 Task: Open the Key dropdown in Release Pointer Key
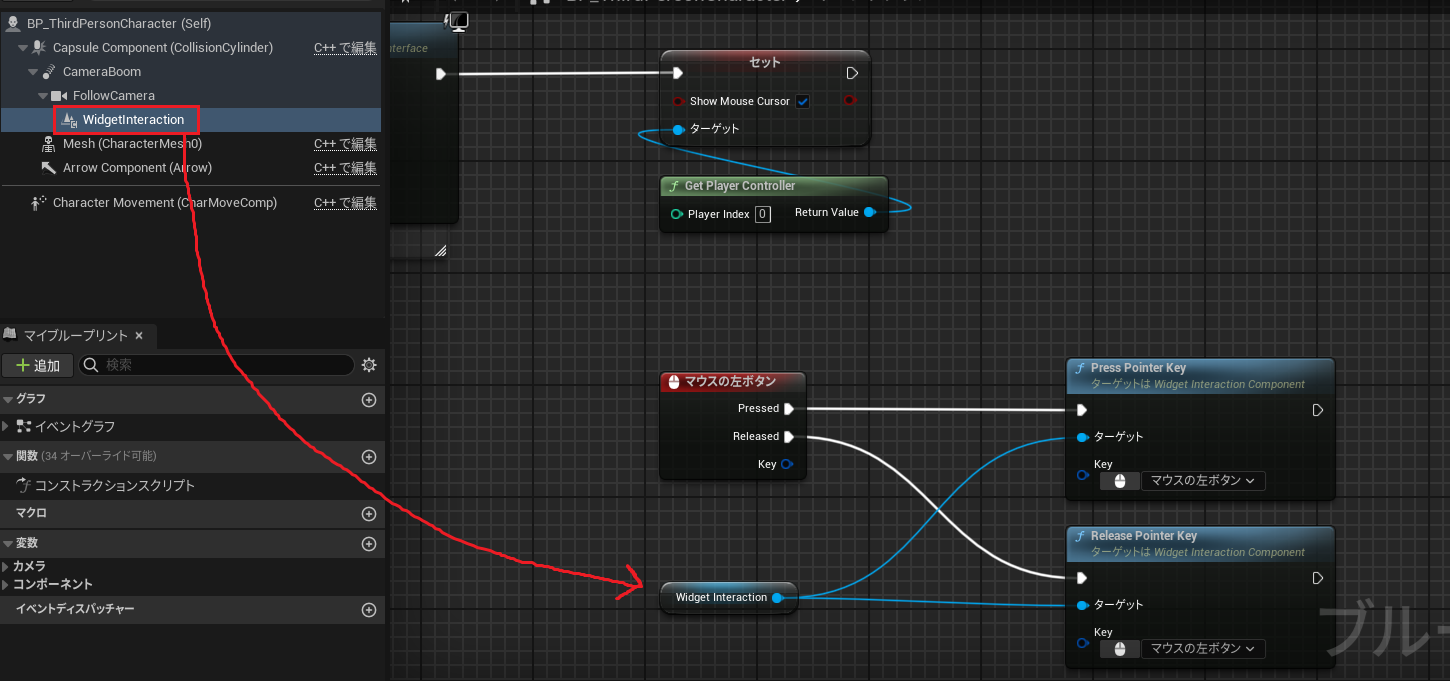tap(1202, 649)
